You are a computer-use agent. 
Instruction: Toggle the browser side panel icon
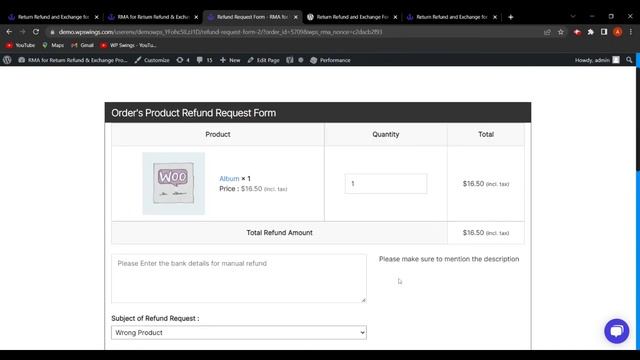pyautogui.click(x=604, y=32)
